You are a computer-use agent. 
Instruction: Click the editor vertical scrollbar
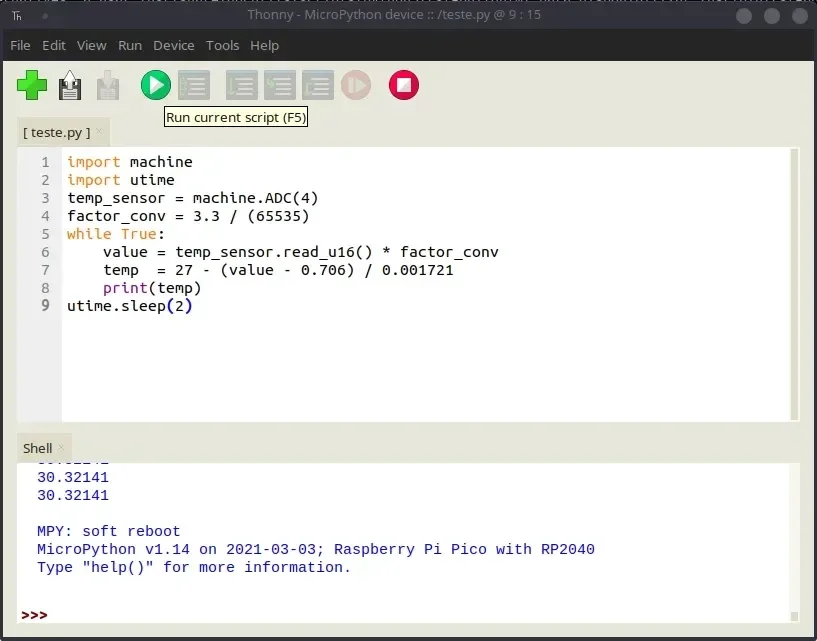point(794,284)
